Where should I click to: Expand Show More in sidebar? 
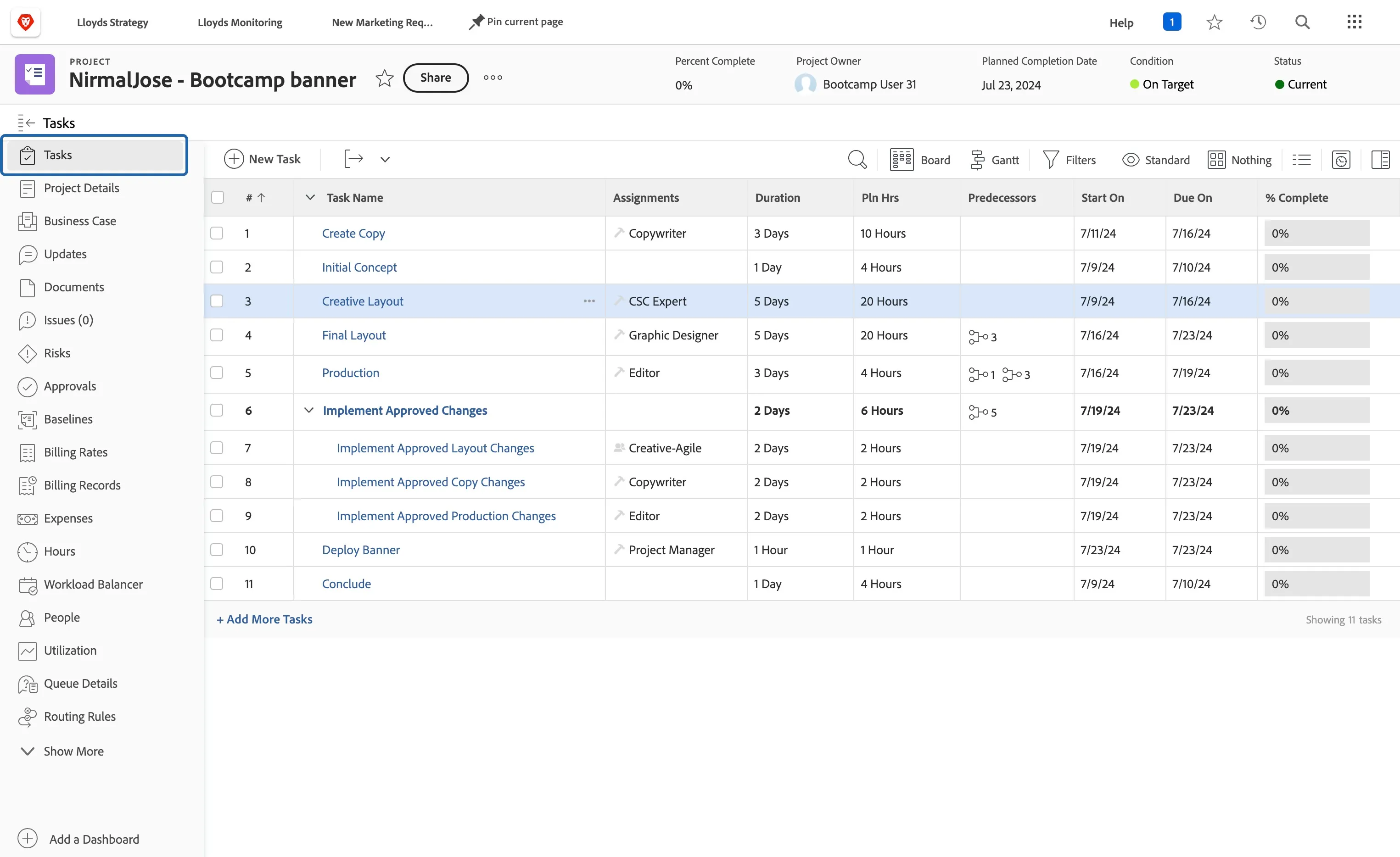point(62,751)
